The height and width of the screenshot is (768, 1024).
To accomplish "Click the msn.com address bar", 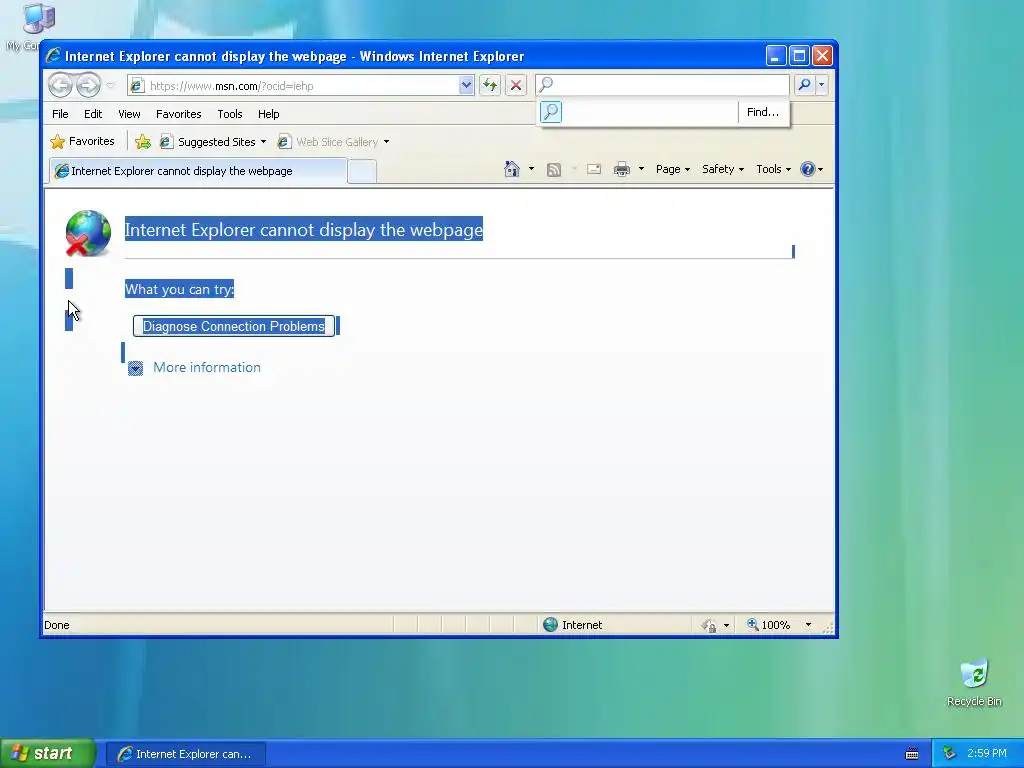I will click(293, 86).
